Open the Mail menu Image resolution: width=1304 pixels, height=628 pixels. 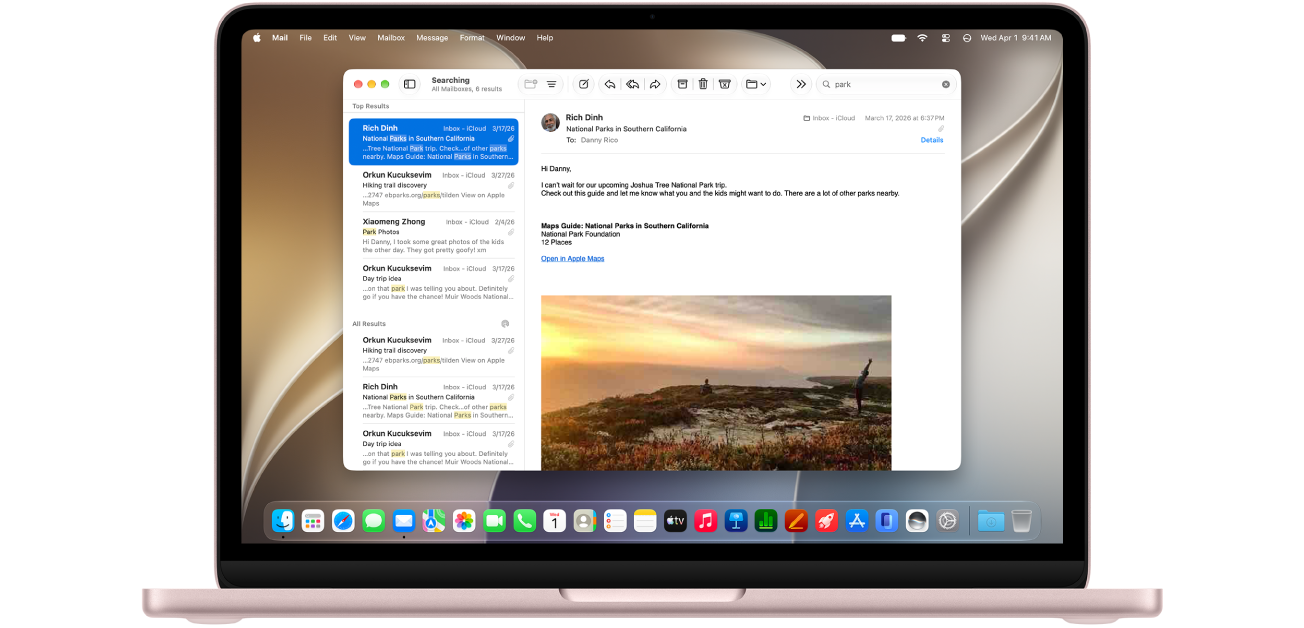pos(280,38)
